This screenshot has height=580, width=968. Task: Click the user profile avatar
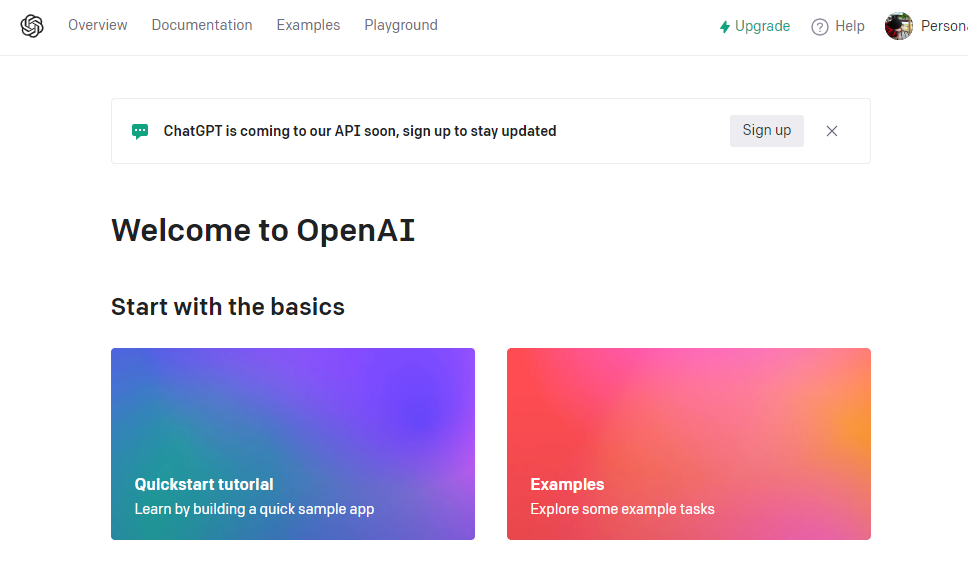pos(898,26)
